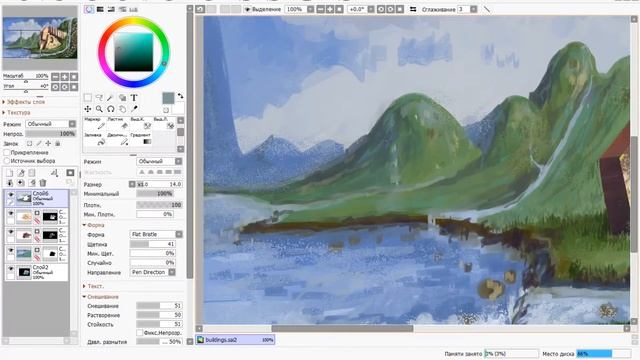Adjust the Смешивание blending slider
Viewport: 640px width, 360px height.
pyautogui.click(x=159, y=306)
